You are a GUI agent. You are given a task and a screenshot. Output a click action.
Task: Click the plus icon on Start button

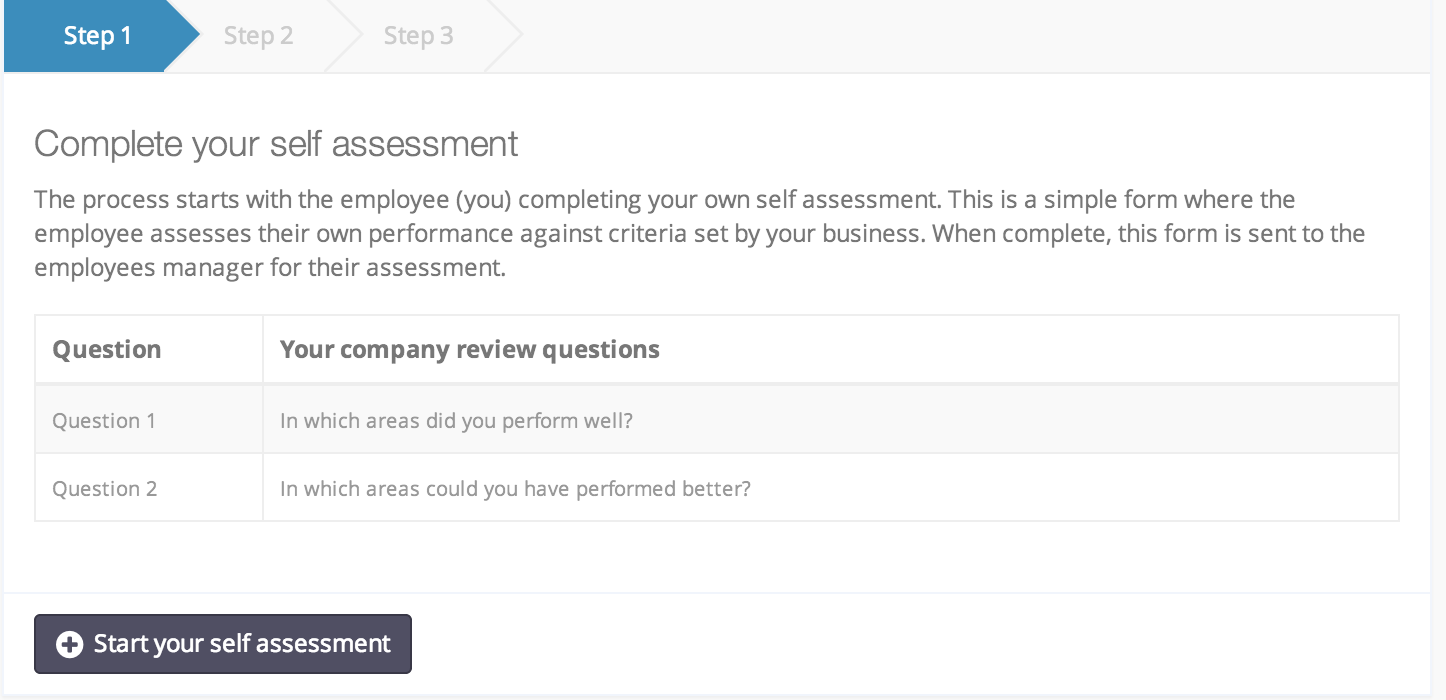click(x=69, y=645)
